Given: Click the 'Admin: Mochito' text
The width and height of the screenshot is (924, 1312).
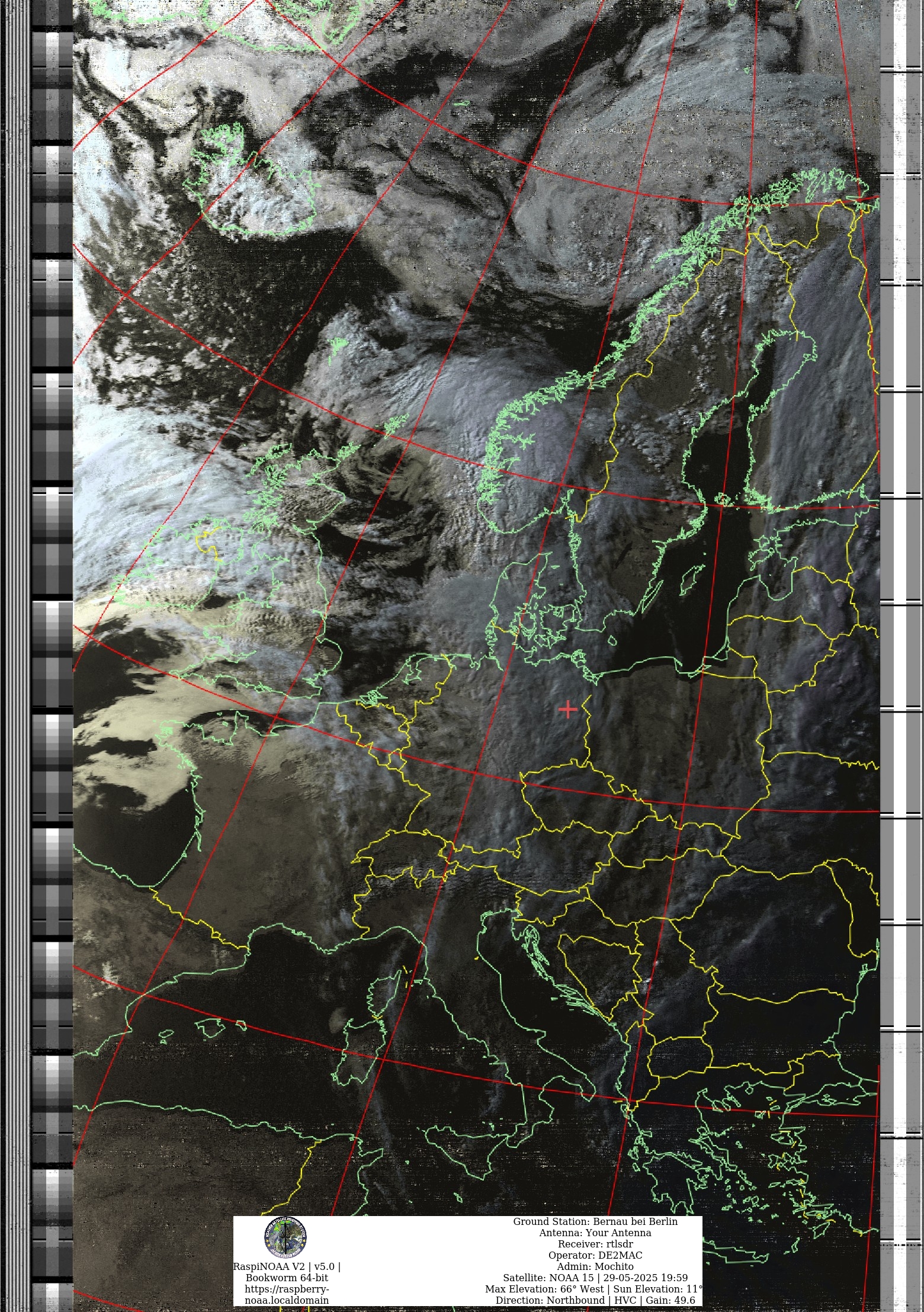Looking at the screenshot, I should tap(595, 1266).
